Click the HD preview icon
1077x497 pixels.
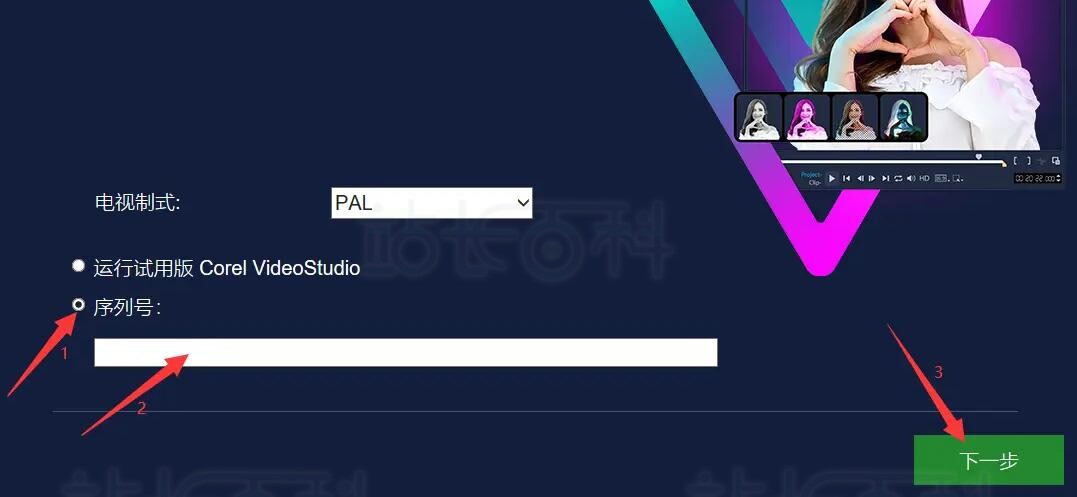[x=925, y=178]
